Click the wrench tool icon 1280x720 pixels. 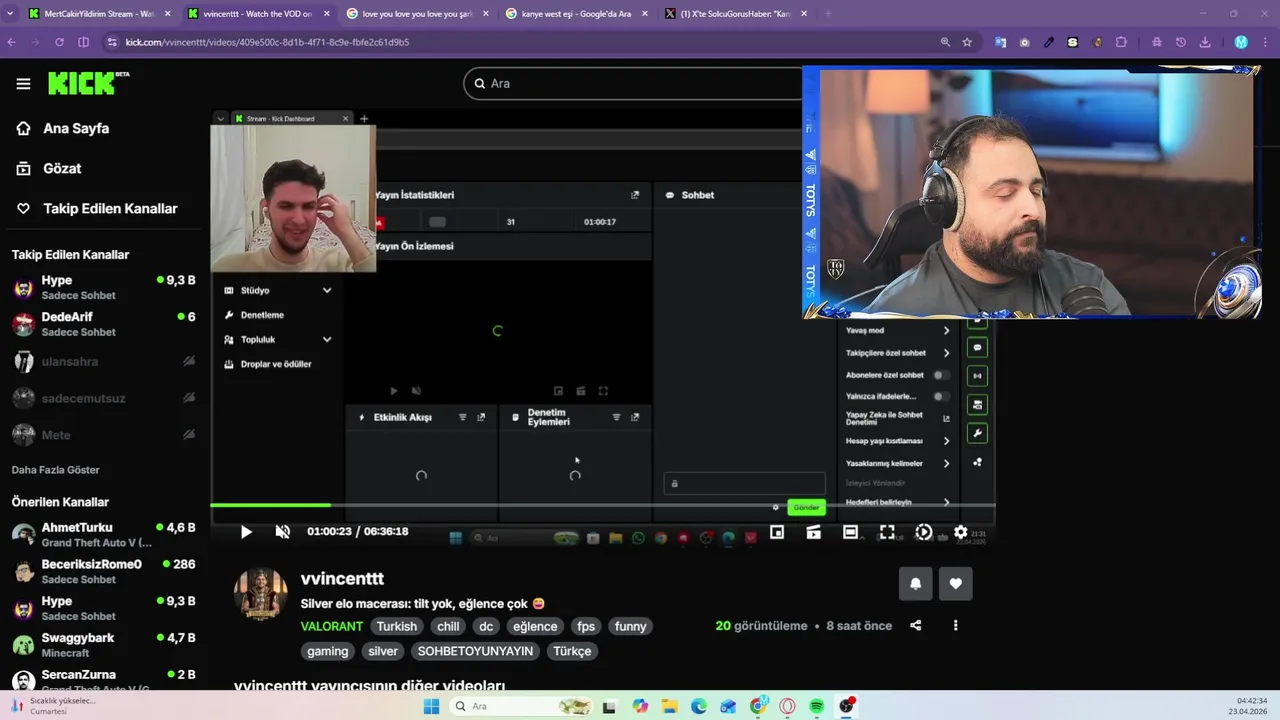(977, 433)
